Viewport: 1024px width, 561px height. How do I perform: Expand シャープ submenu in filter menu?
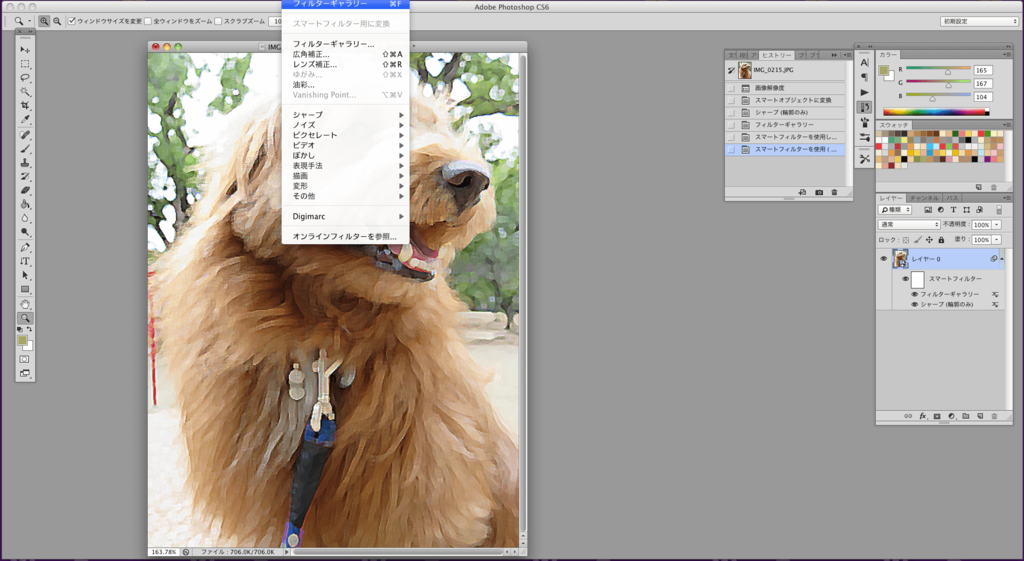345,115
